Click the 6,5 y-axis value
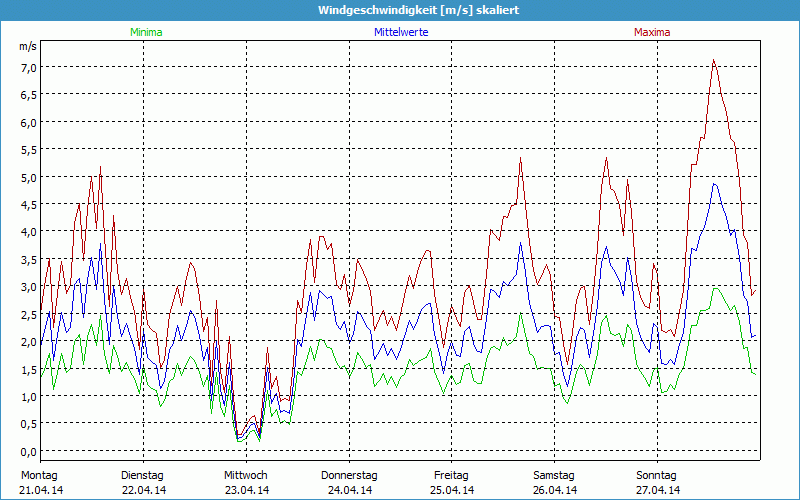This screenshot has width=800, height=500. click(x=28, y=95)
